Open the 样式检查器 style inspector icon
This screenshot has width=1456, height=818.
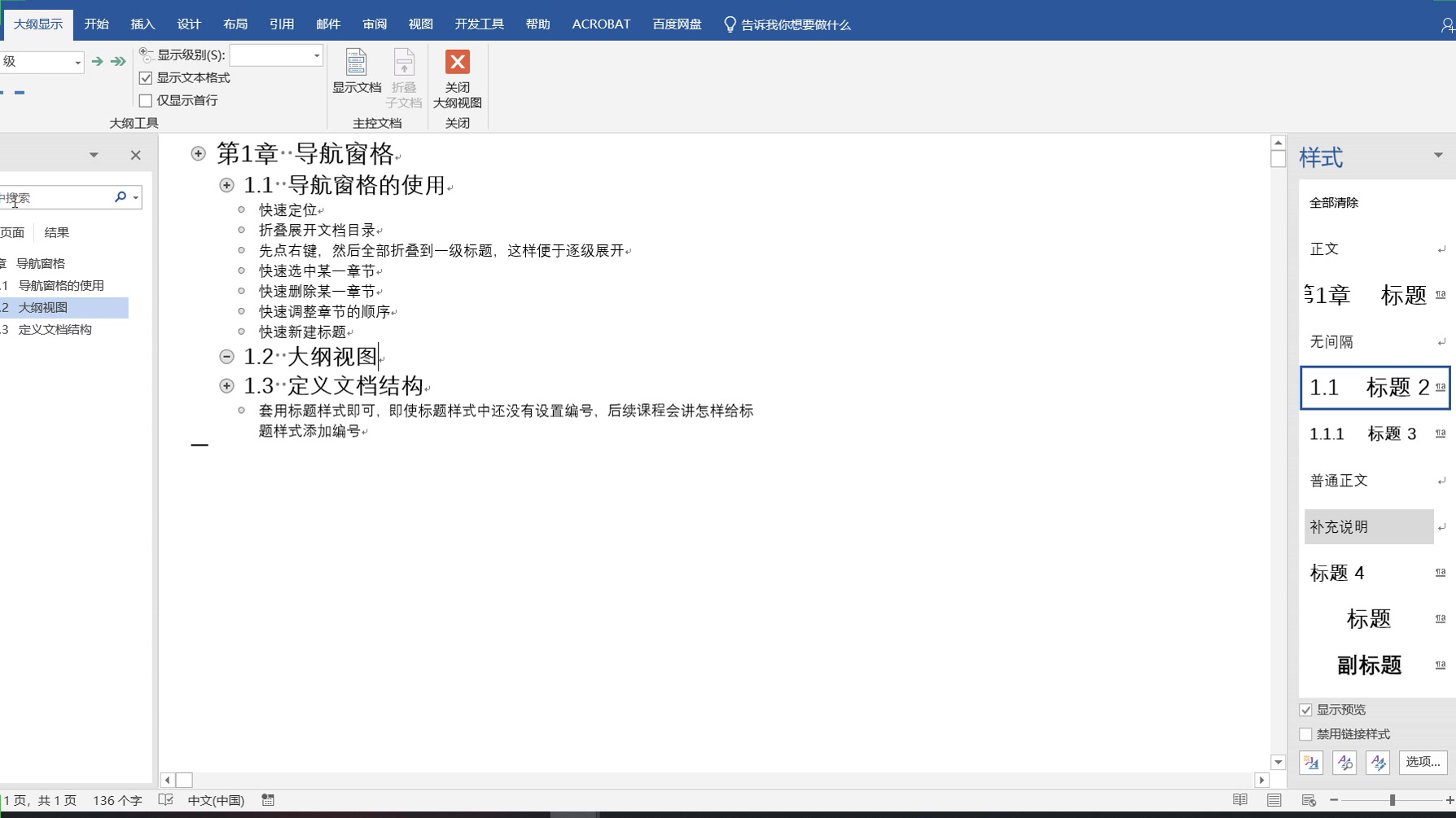tap(1344, 763)
